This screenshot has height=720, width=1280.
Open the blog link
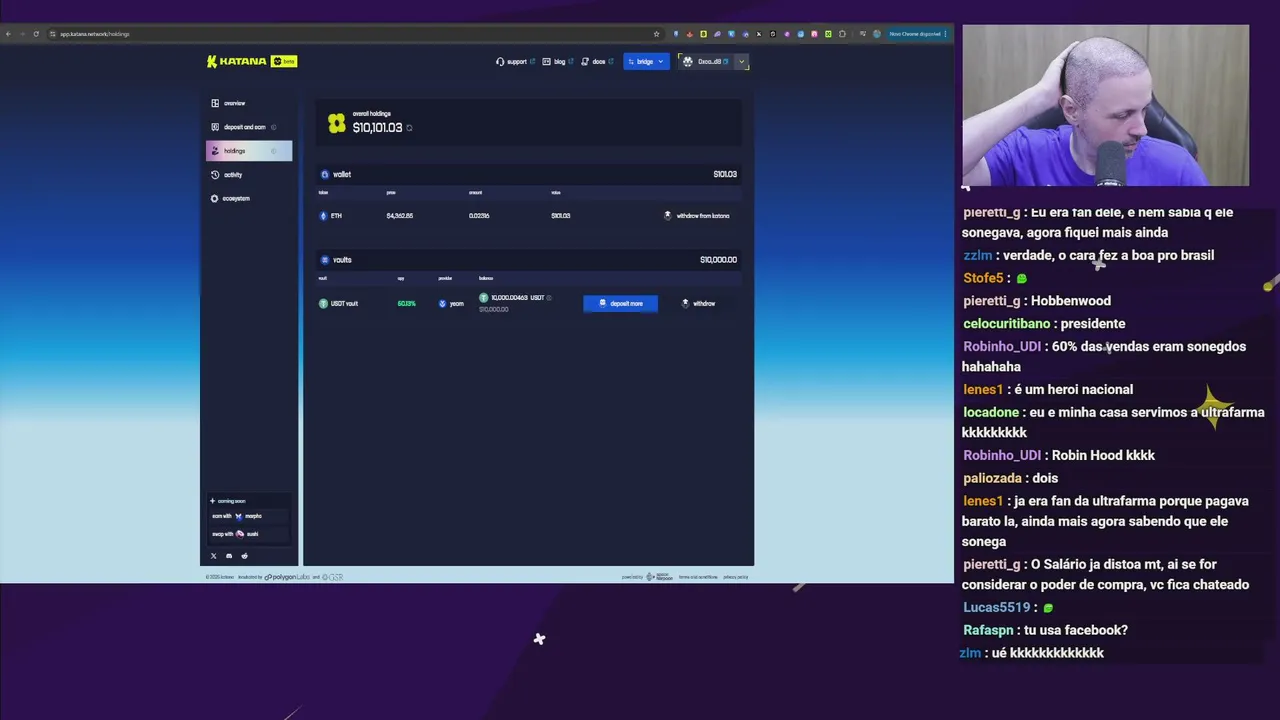558,61
